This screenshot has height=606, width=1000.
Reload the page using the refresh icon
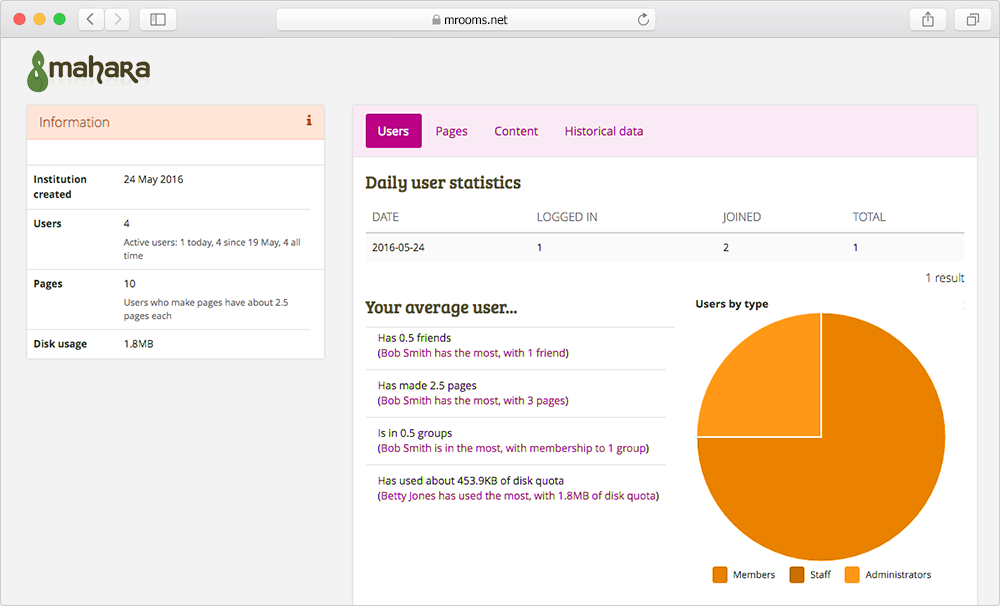[x=643, y=19]
